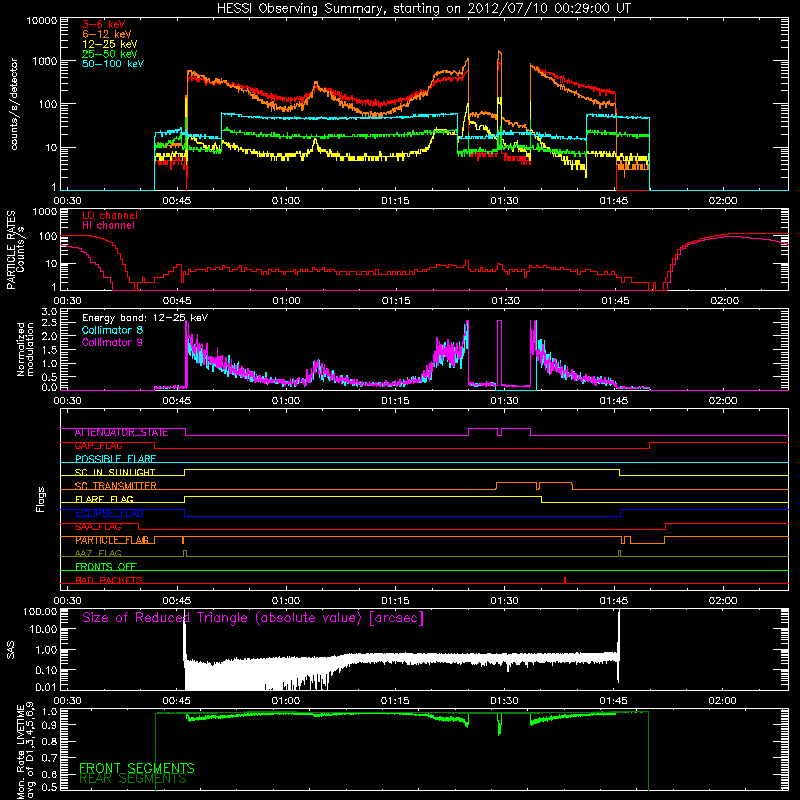The image size is (800, 800).
Task: Click the SC_IN_SUNLIGHT flag label
Action: pos(115,472)
